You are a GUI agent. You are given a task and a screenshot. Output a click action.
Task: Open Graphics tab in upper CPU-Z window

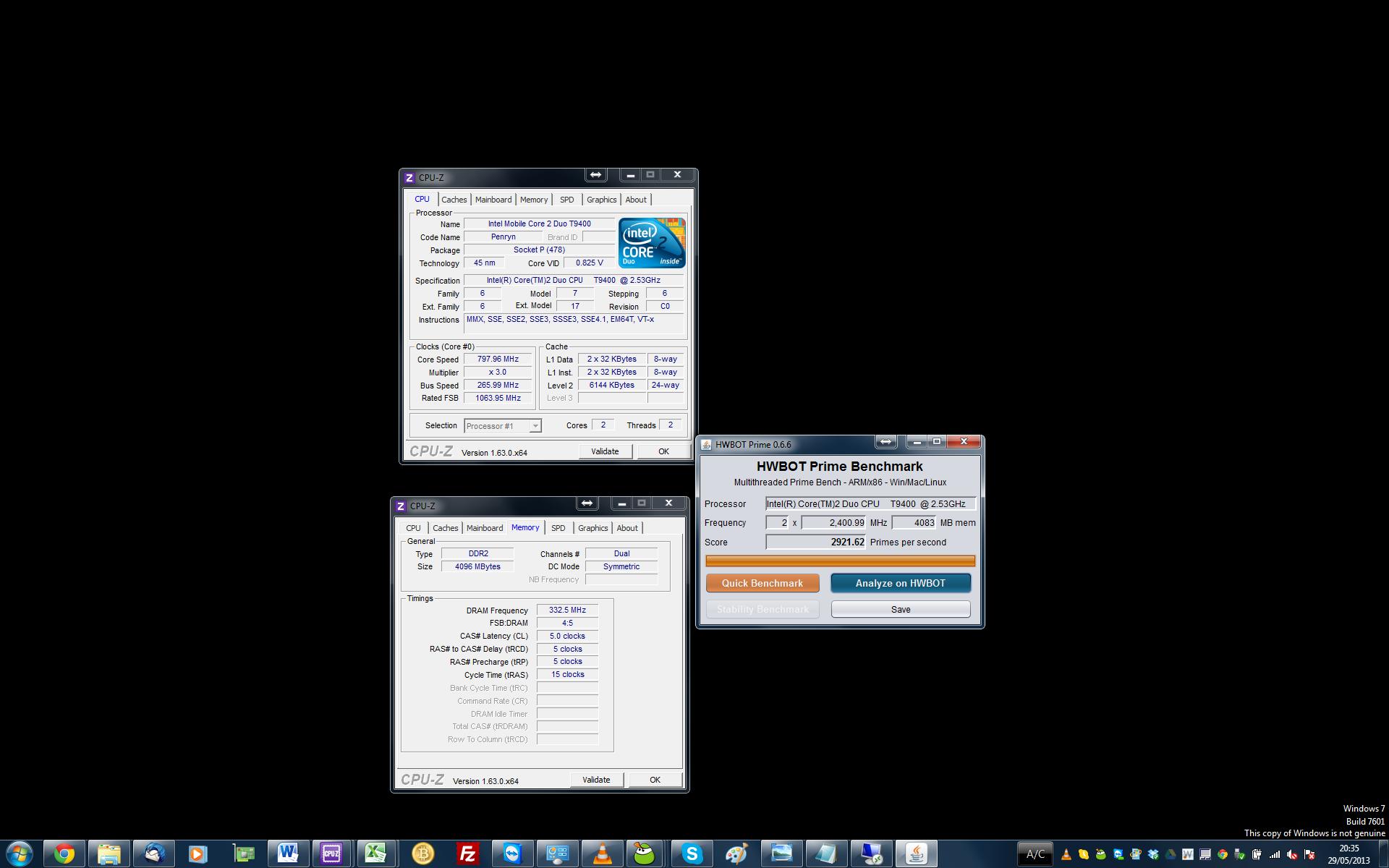pyautogui.click(x=602, y=200)
